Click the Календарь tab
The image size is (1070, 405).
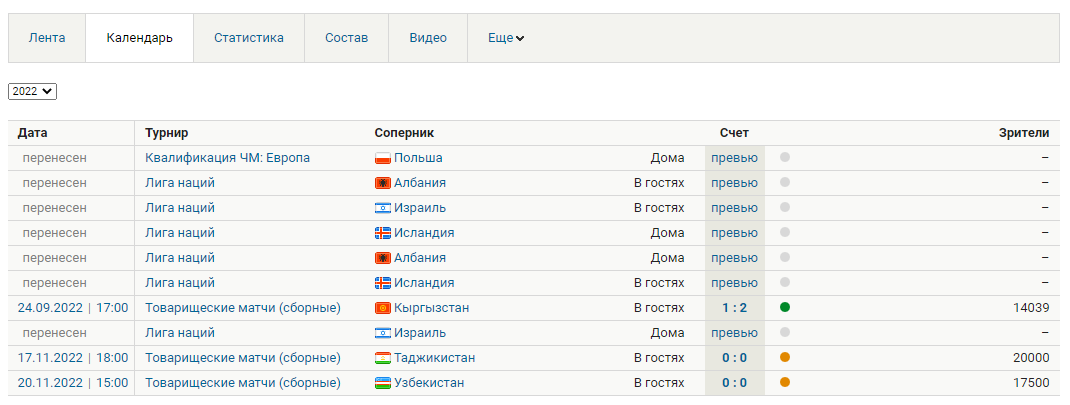click(140, 38)
